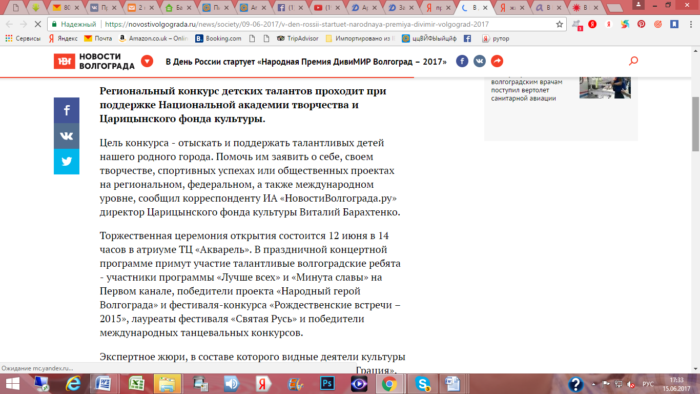Open File Explorer from taskbar

(x=167, y=384)
